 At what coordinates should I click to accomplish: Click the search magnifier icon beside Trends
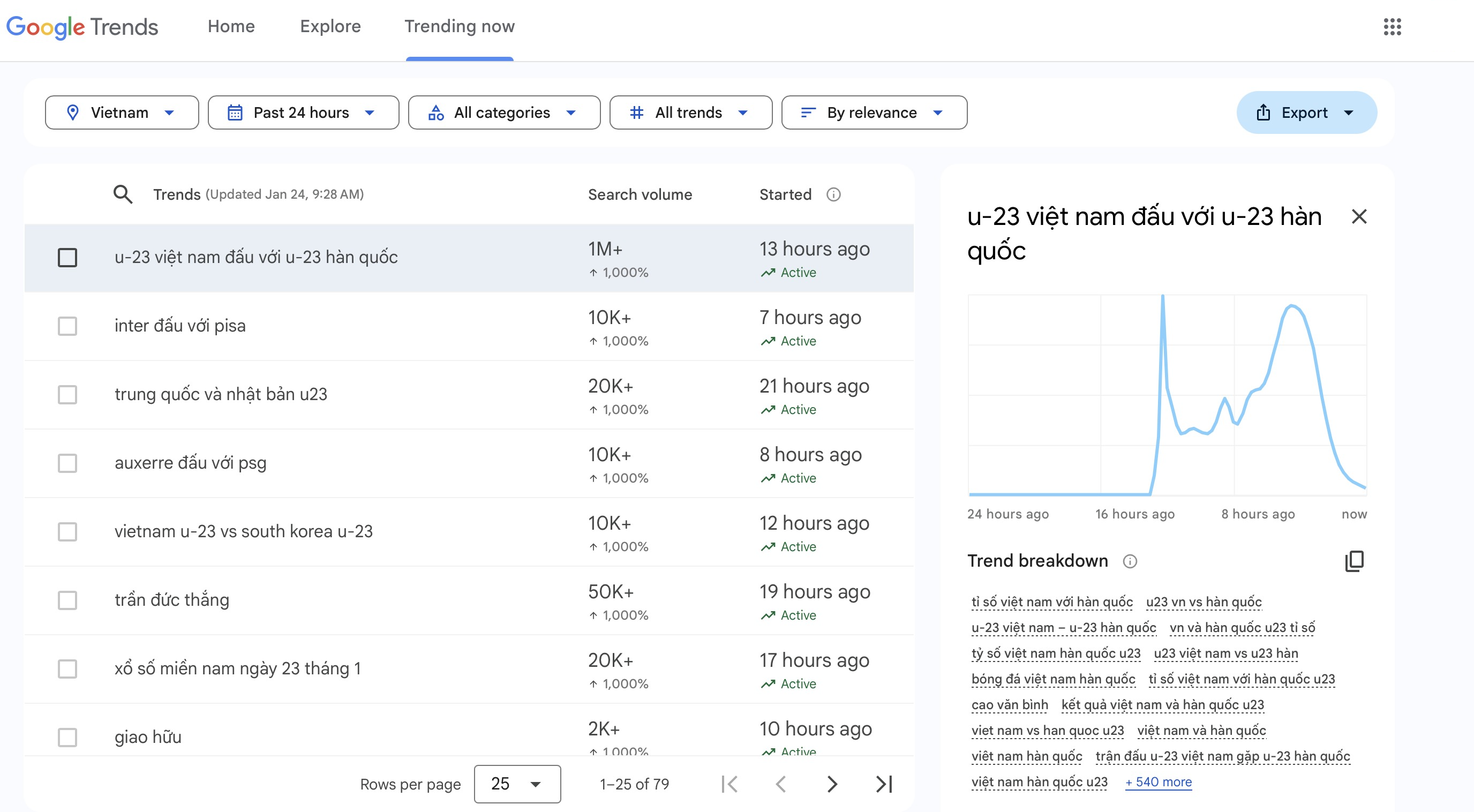[123, 194]
